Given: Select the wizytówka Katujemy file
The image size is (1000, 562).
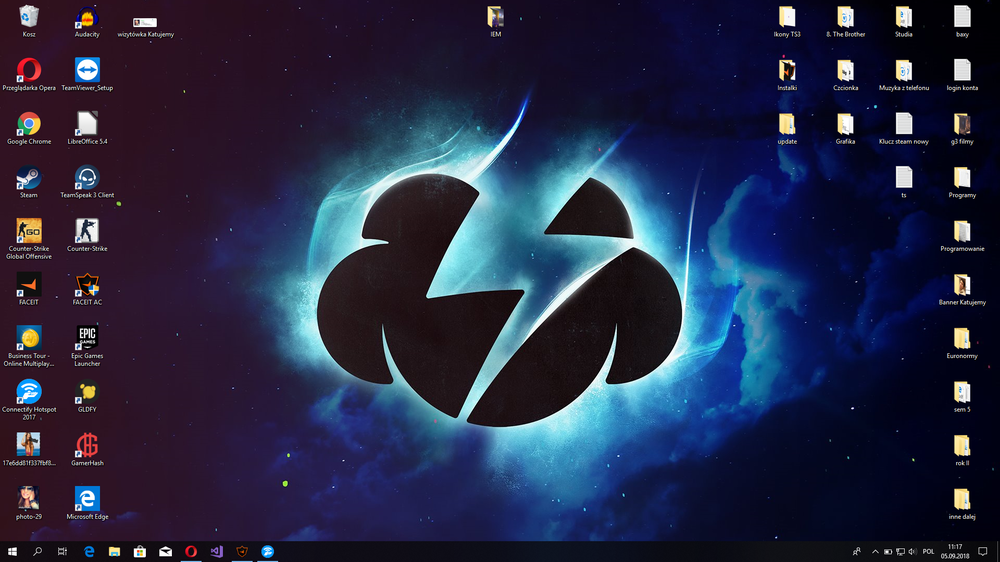Looking at the screenshot, I should 145,27.
